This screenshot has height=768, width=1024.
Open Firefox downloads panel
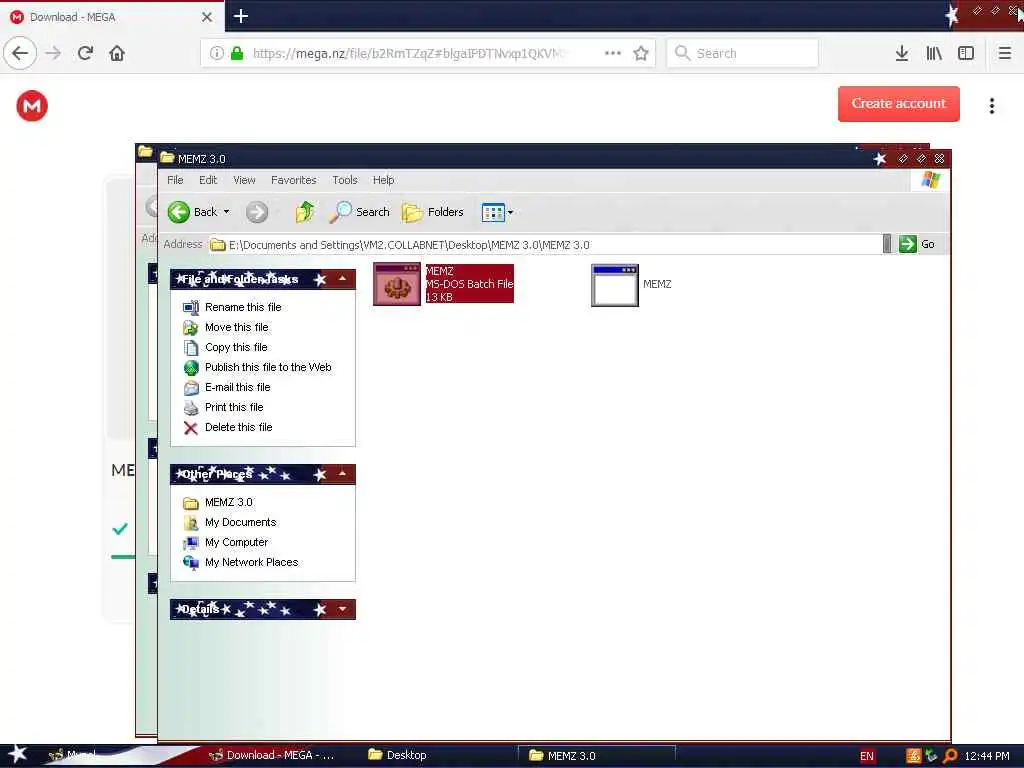pyautogui.click(x=902, y=53)
